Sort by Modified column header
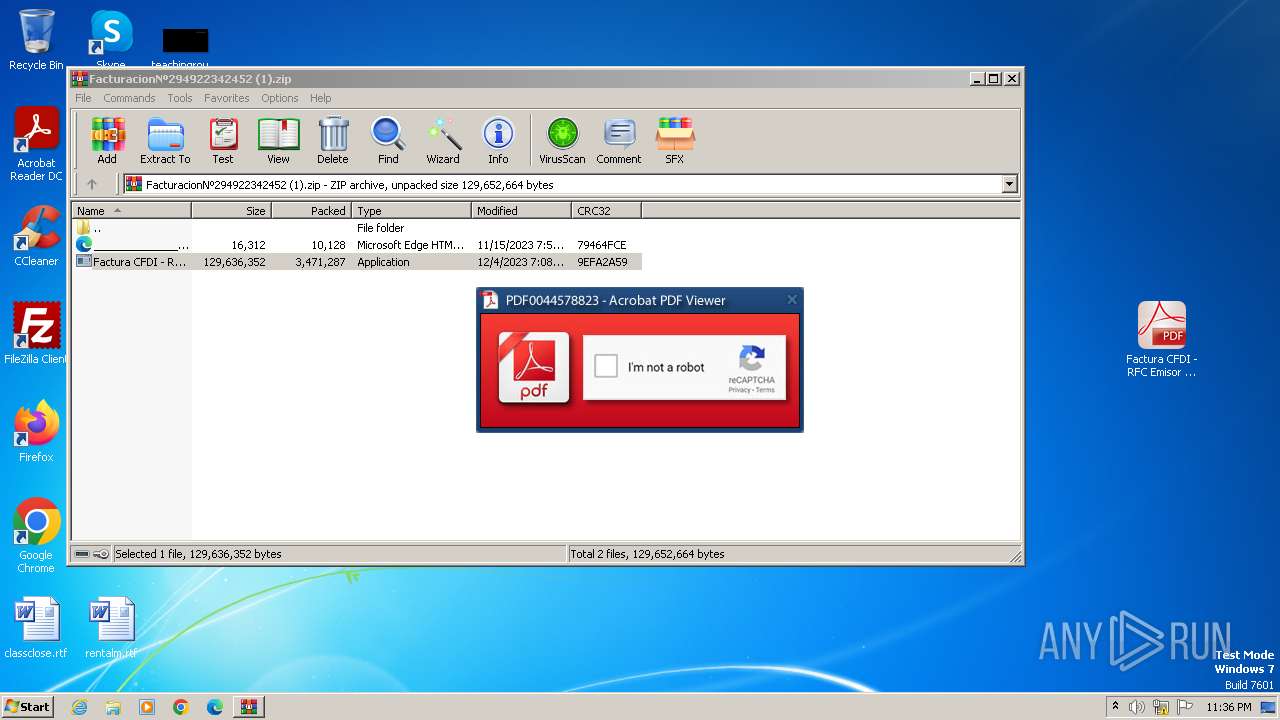This screenshot has width=1280, height=720. click(x=521, y=210)
